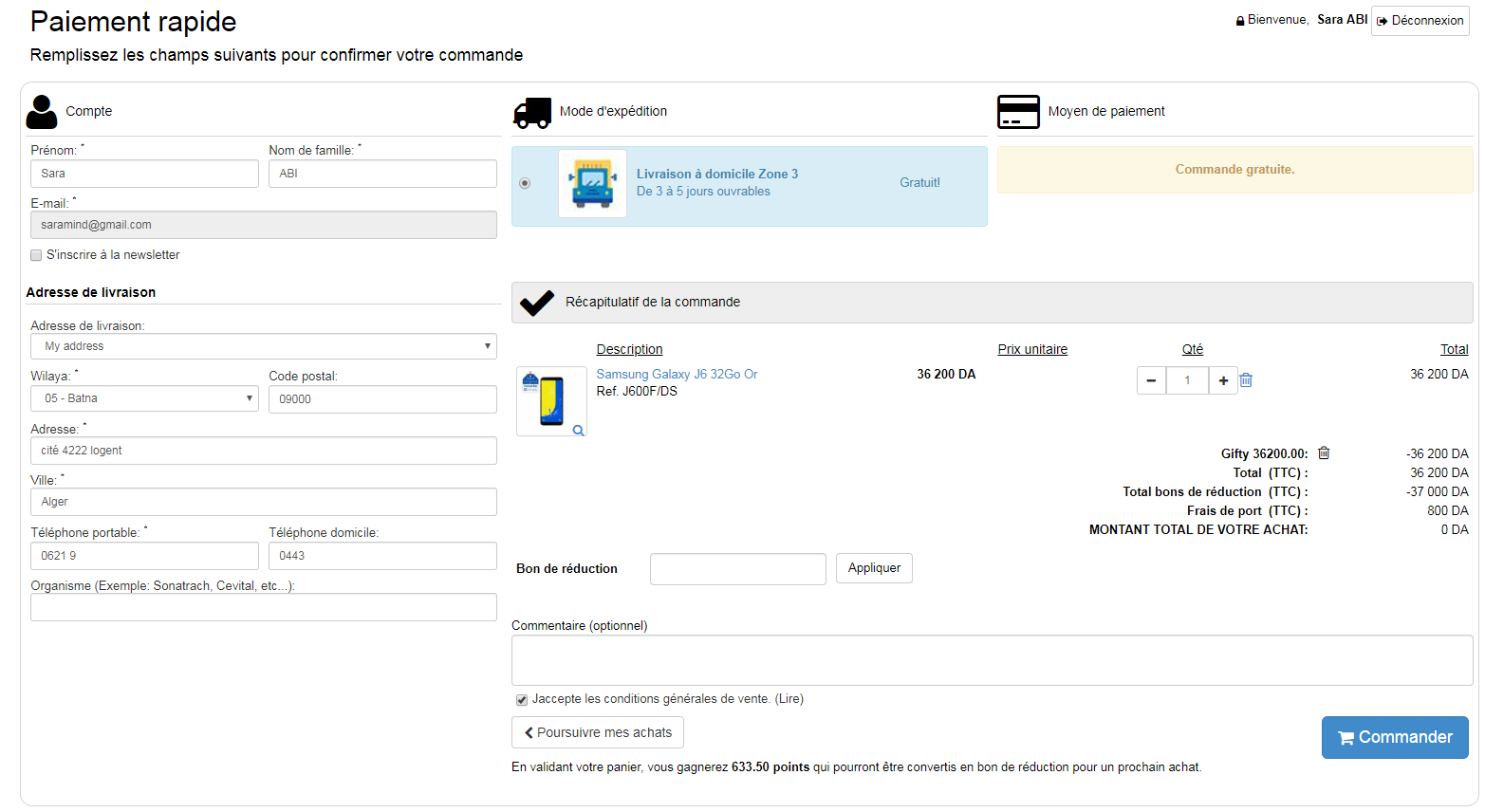Delete Samsung Galaxy J6 item with trash icon
Image resolution: width=1485 pixels, height=812 pixels.
(x=1247, y=380)
